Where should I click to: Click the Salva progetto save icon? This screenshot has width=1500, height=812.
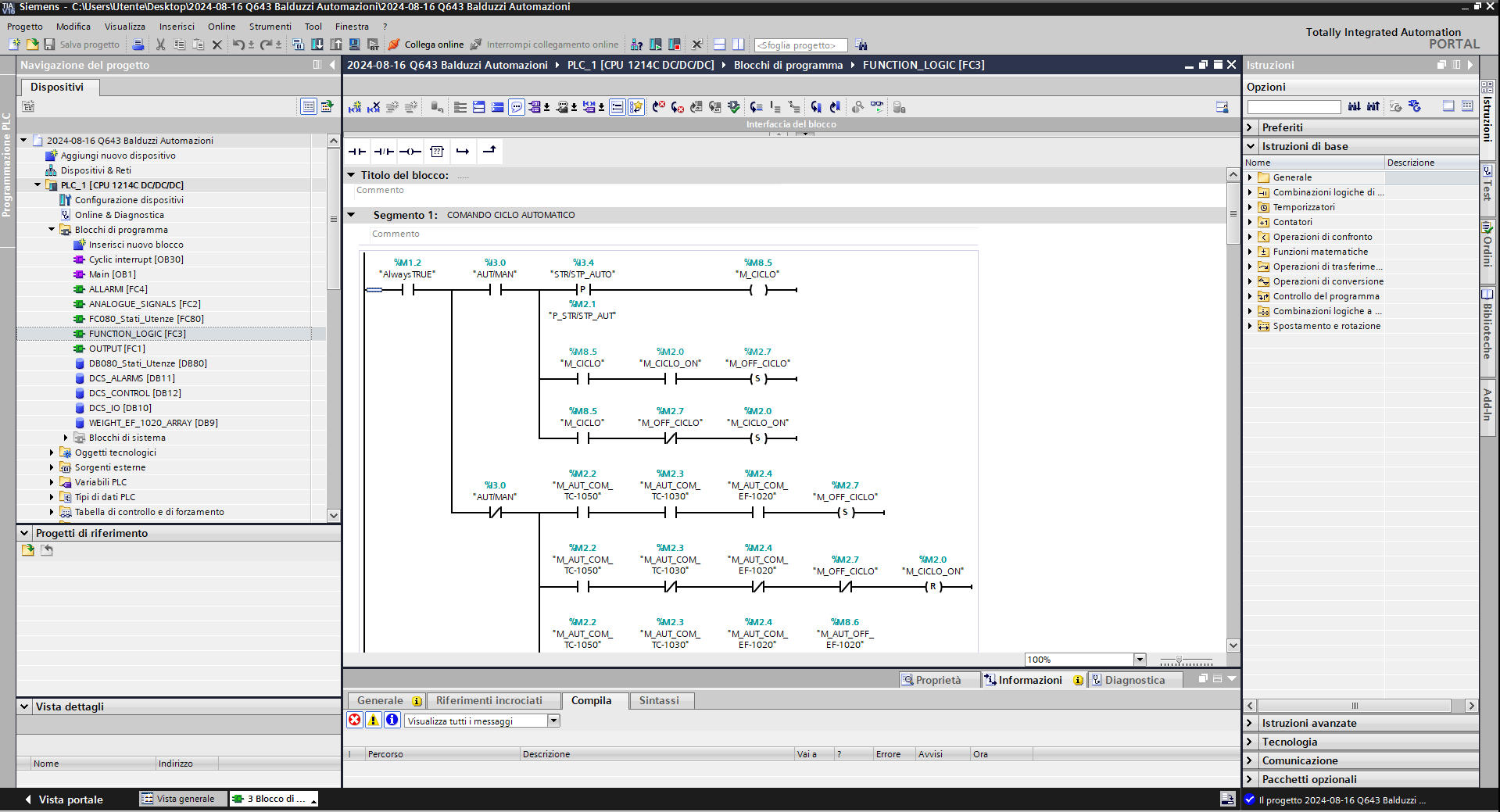49,45
